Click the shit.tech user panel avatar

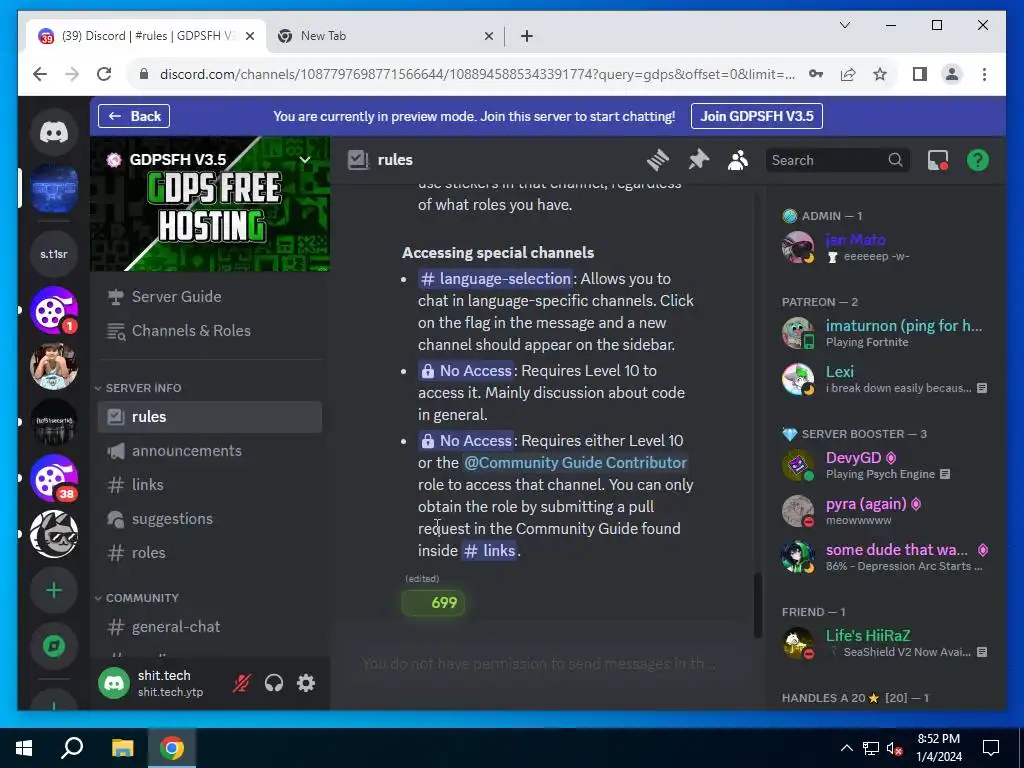coord(114,683)
